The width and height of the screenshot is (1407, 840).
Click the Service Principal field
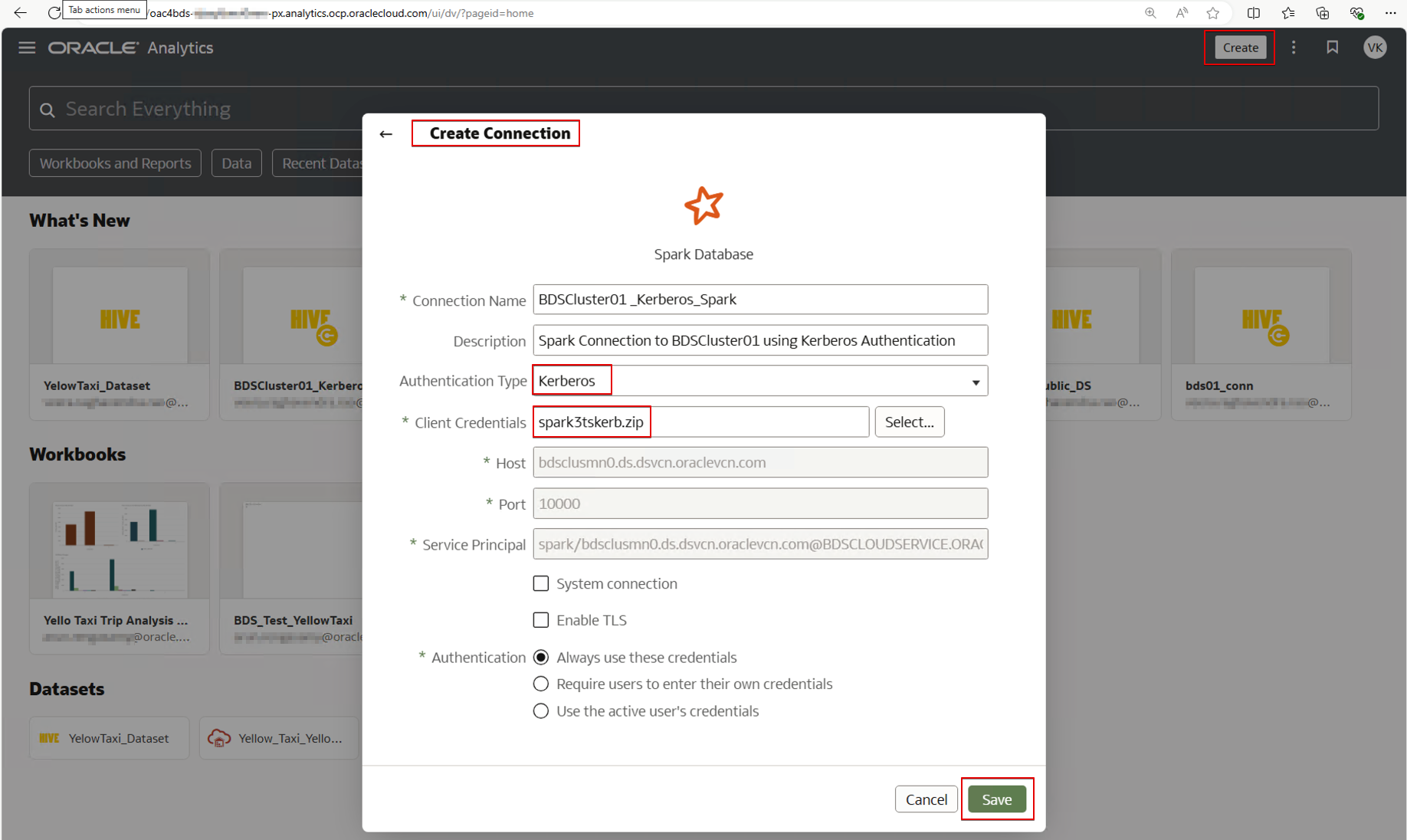coord(760,544)
